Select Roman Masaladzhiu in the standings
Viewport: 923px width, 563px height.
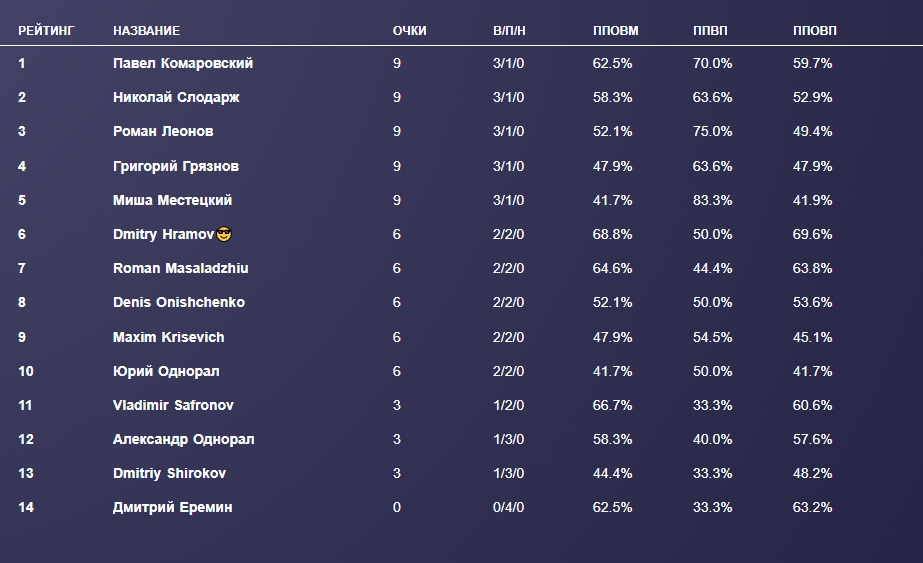181,268
